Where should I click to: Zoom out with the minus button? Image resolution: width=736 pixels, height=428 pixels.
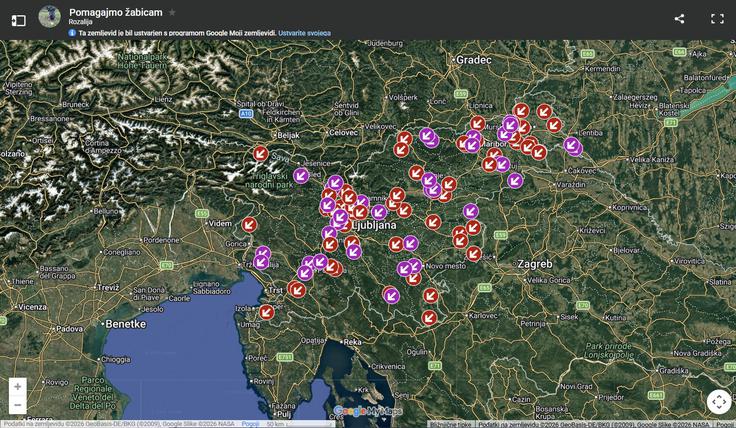point(17,405)
